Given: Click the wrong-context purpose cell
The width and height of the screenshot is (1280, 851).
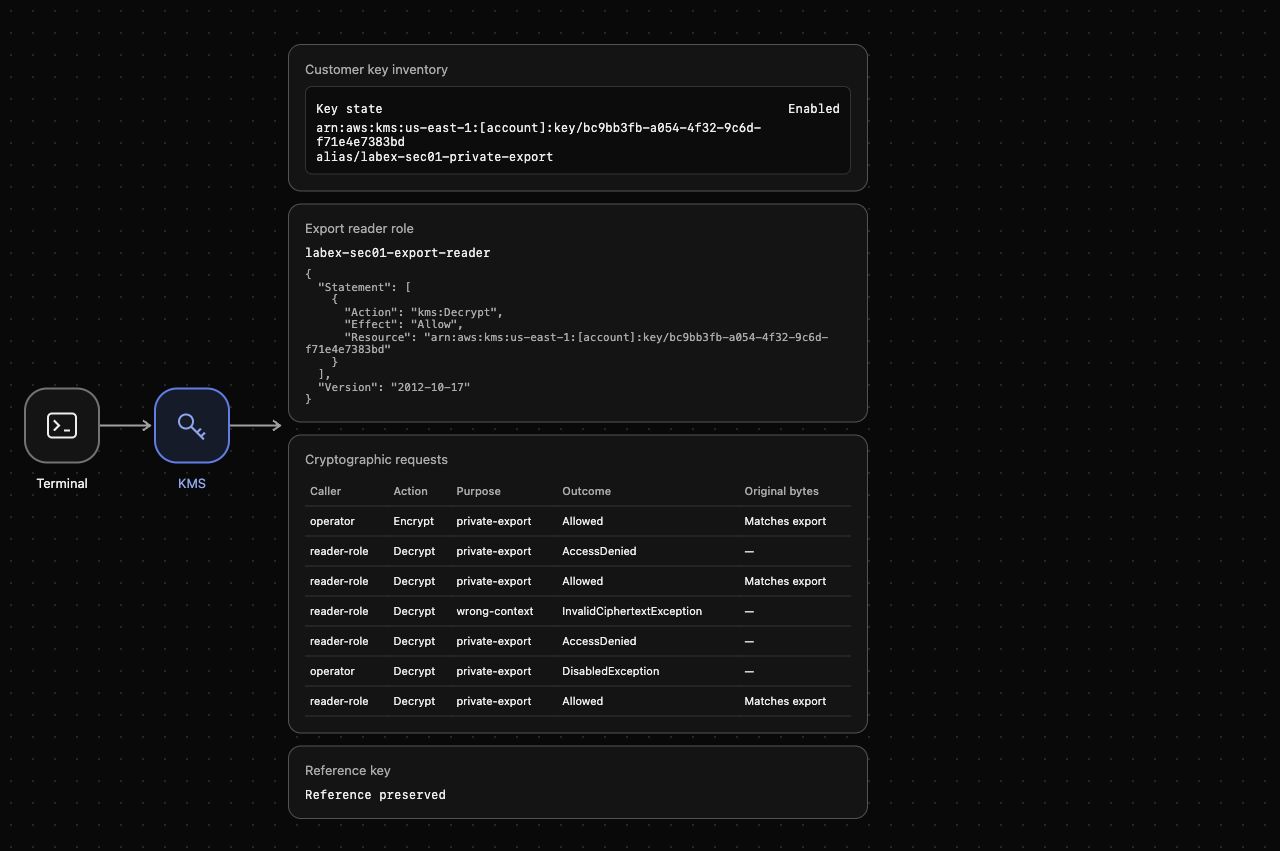Looking at the screenshot, I should point(494,611).
